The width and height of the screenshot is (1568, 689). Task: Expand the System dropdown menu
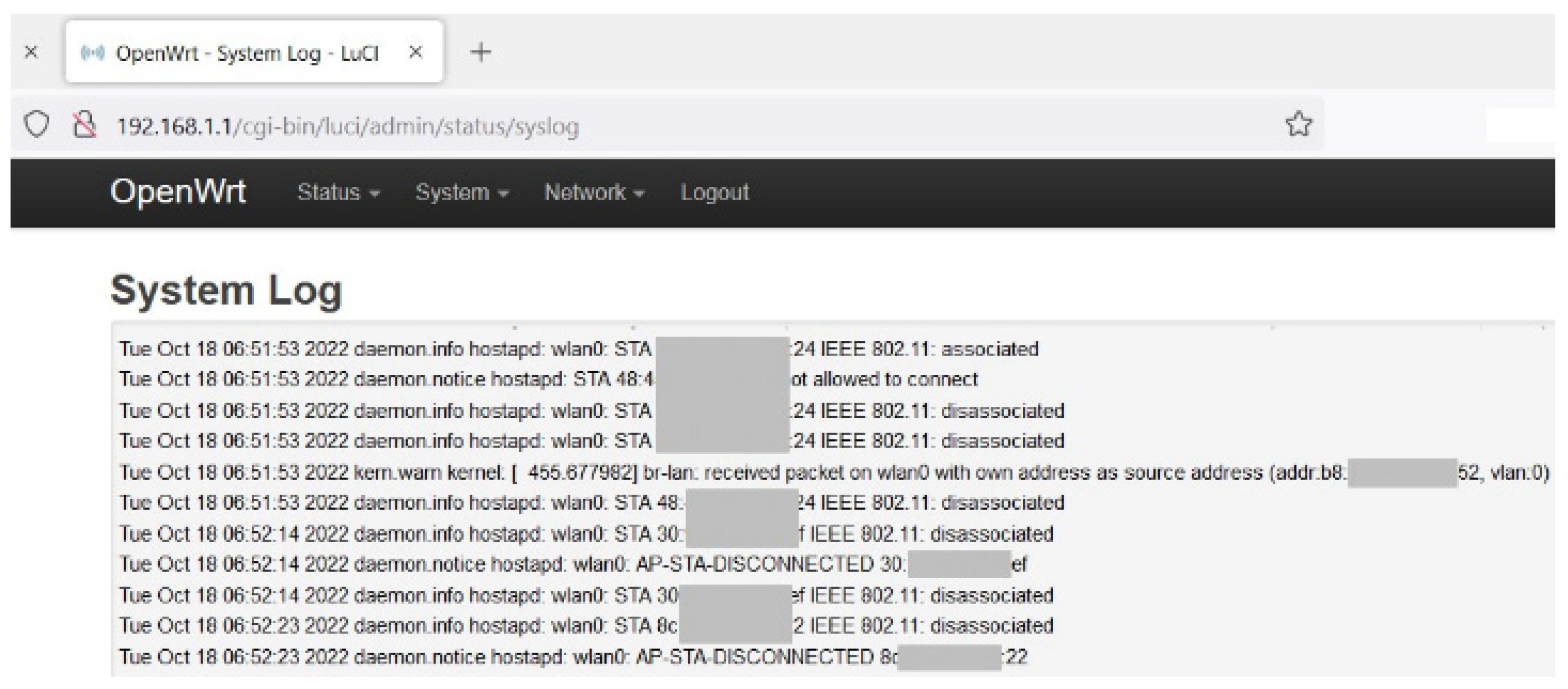pos(461,193)
